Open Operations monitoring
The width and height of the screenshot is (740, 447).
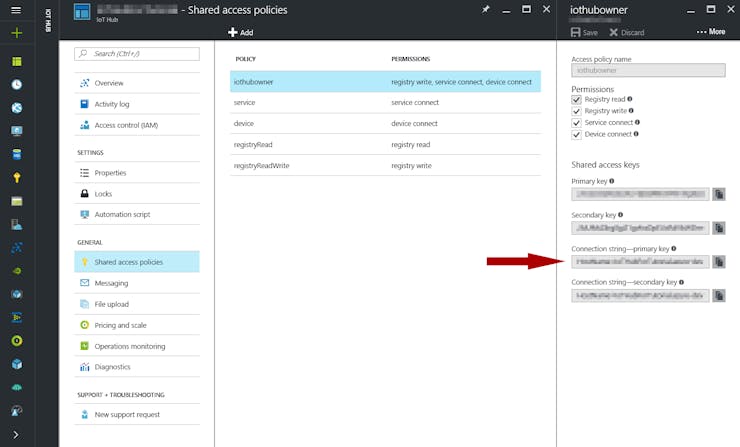pos(137,346)
